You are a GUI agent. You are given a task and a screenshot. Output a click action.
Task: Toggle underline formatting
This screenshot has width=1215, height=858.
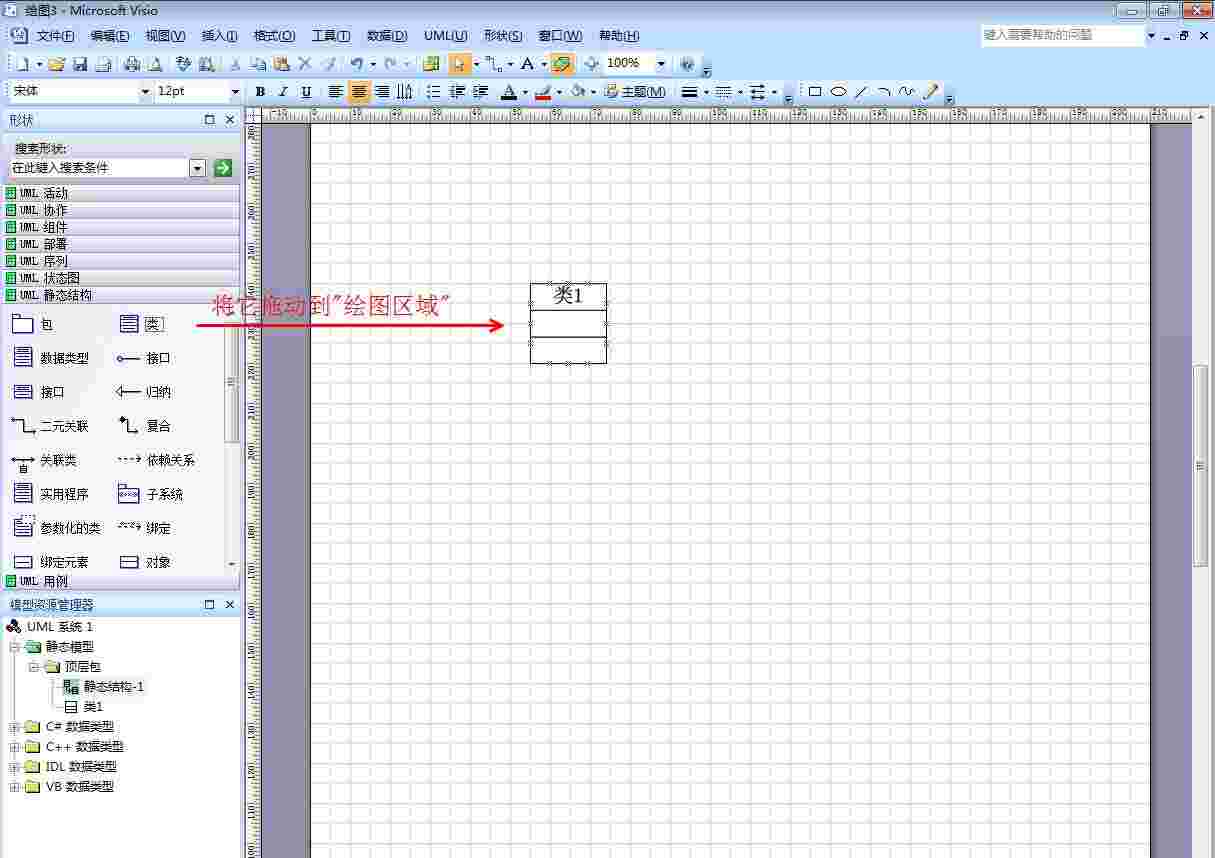tap(307, 91)
